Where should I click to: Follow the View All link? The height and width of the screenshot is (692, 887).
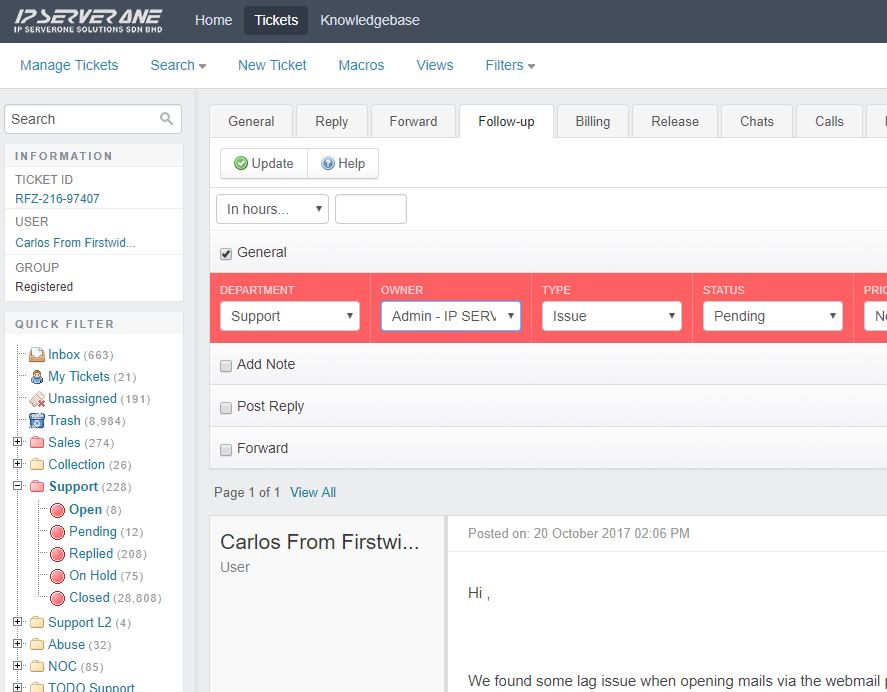click(x=313, y=492)
